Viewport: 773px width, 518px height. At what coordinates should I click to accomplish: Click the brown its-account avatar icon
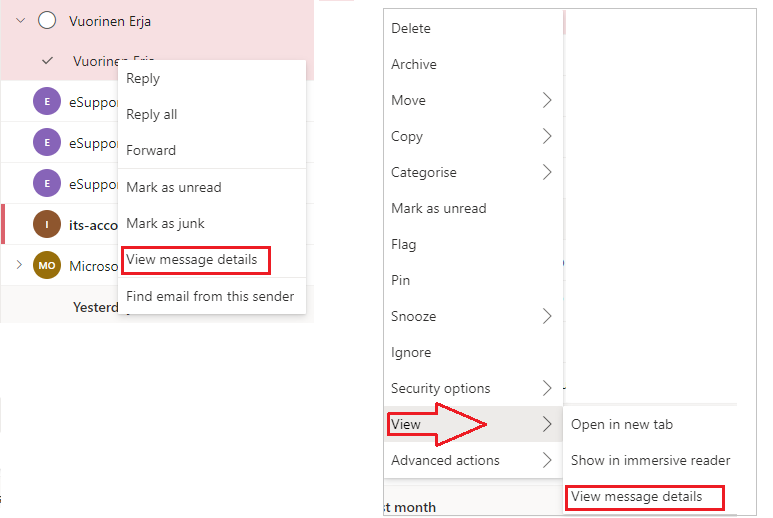click(x=47, y=224)
